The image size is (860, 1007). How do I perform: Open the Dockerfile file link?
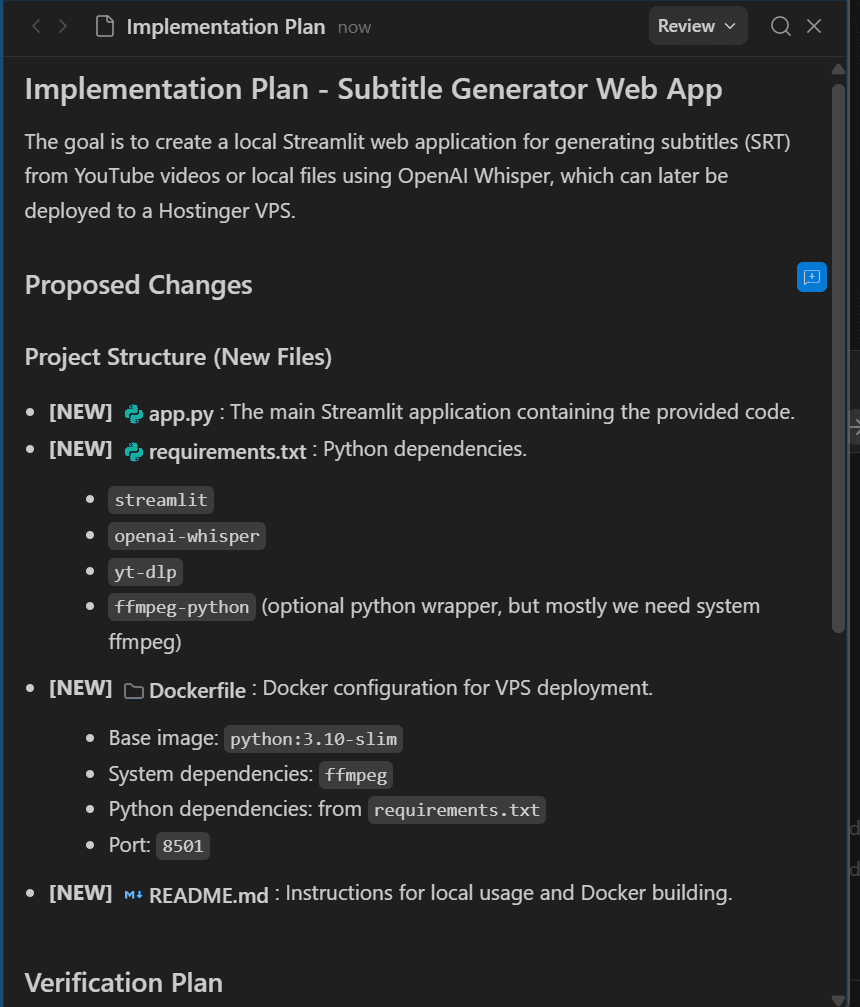pos(197,691)
